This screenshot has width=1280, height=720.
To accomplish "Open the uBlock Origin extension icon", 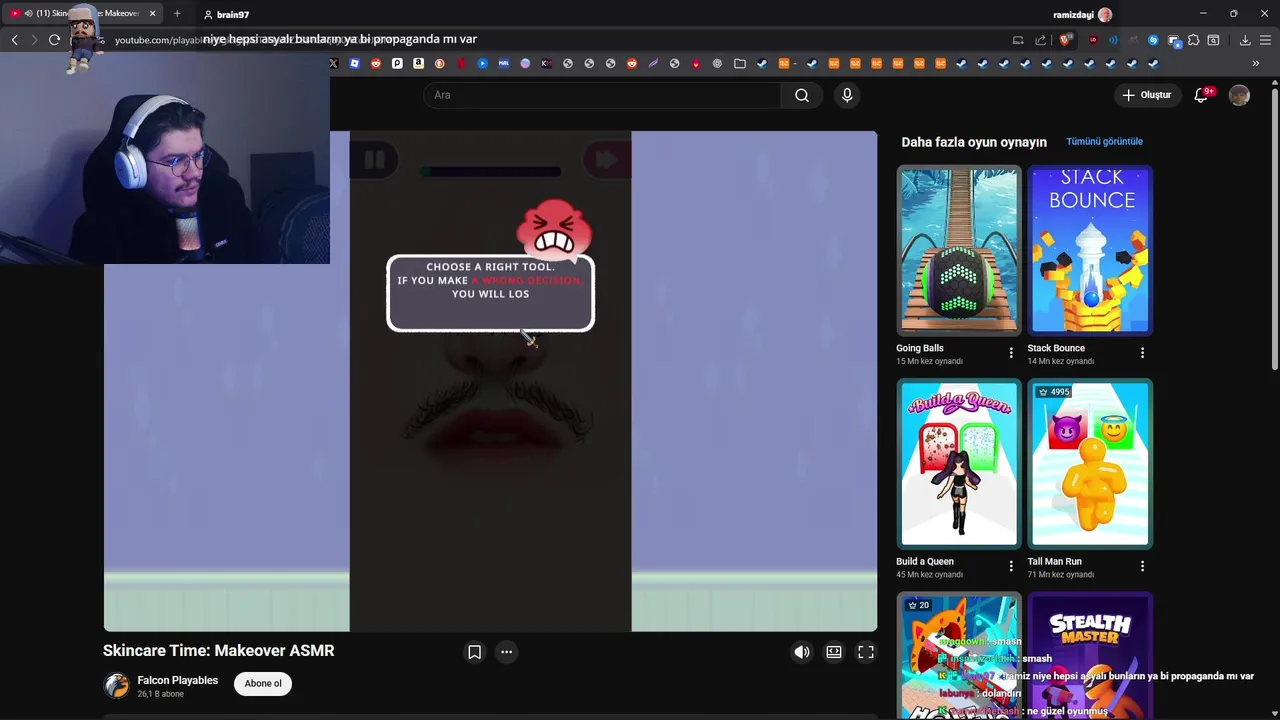I will coord(1093,40).
